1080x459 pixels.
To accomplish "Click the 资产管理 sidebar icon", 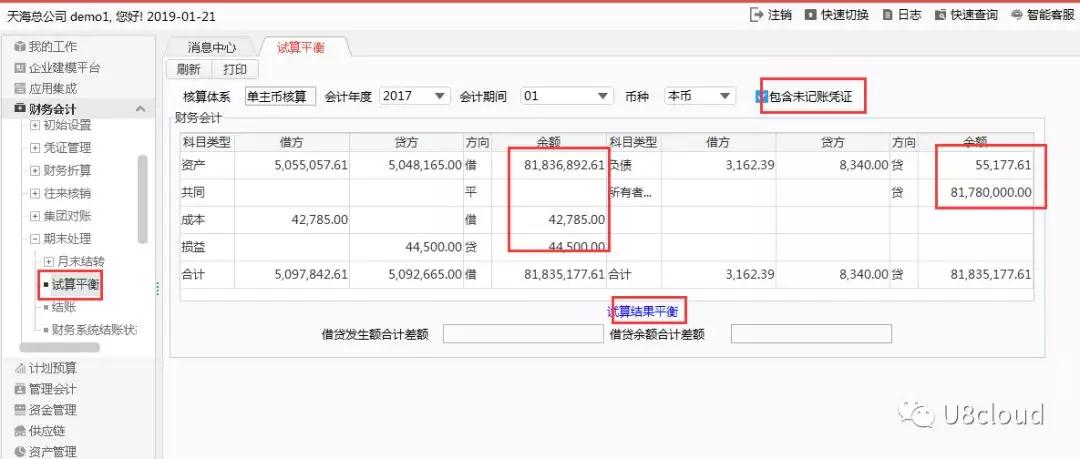I will (x=20, y=451).
